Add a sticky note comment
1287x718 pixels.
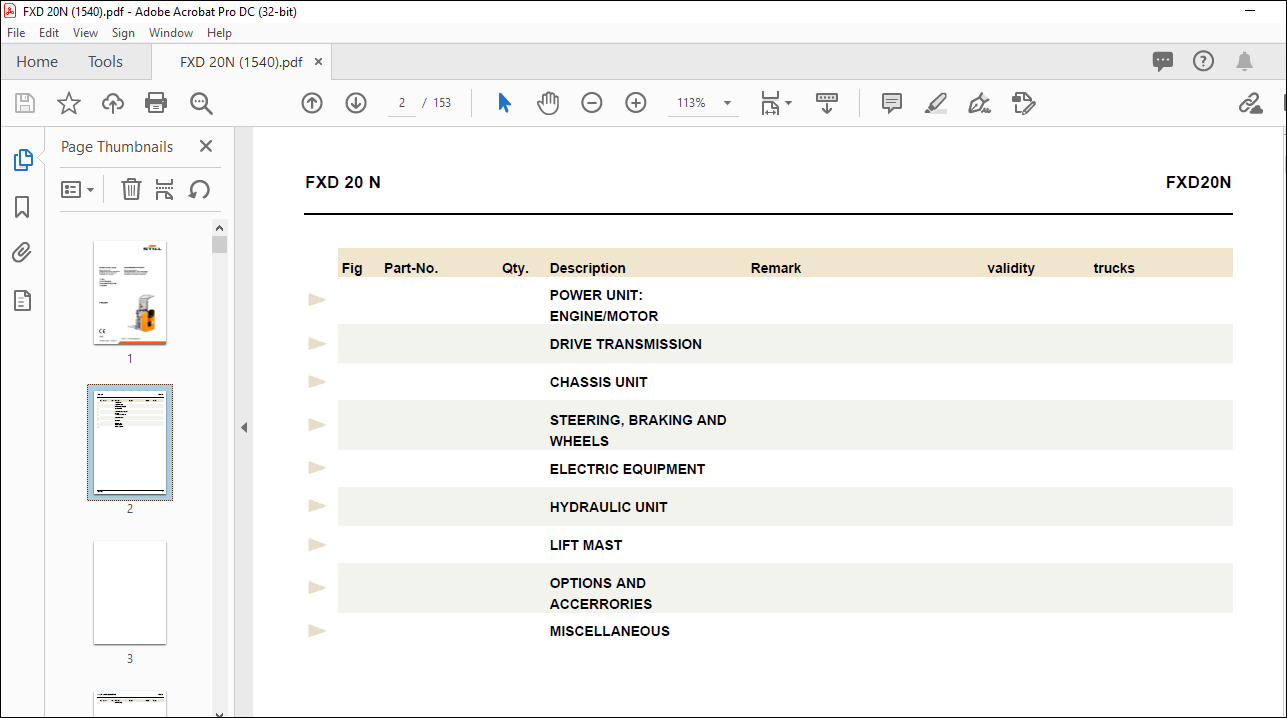[892, 103]
